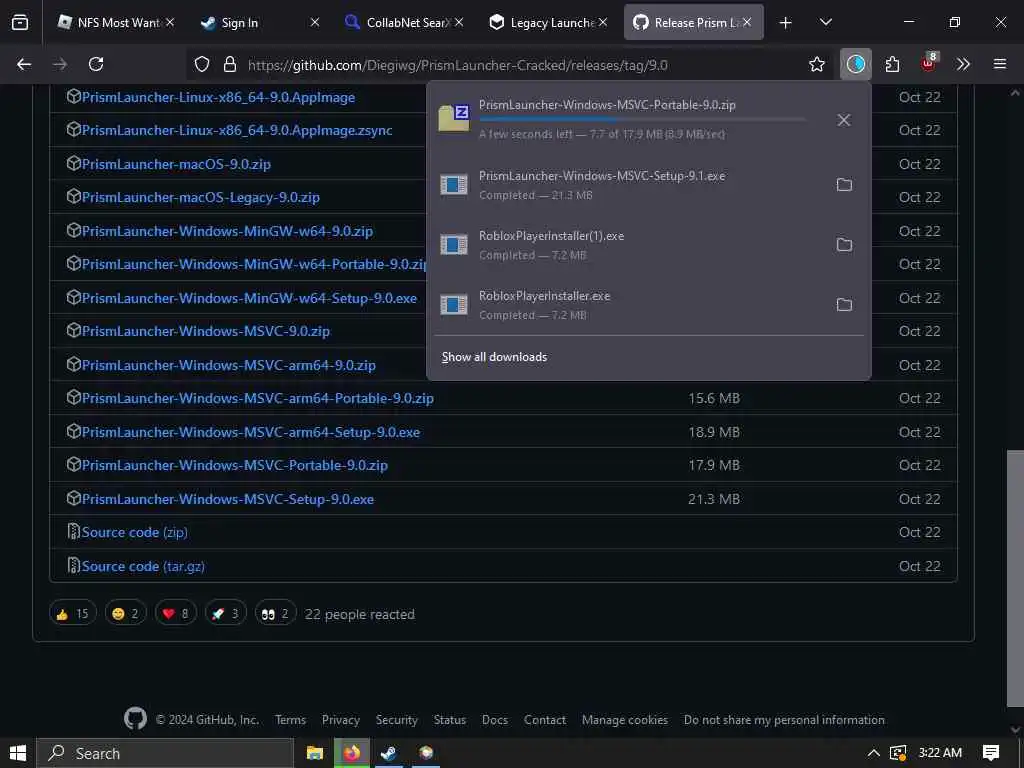This screenshot has height=768, width=1024.
Task: Open Windows Start menu
Action: pyautogui.click(x=18, y=753)
